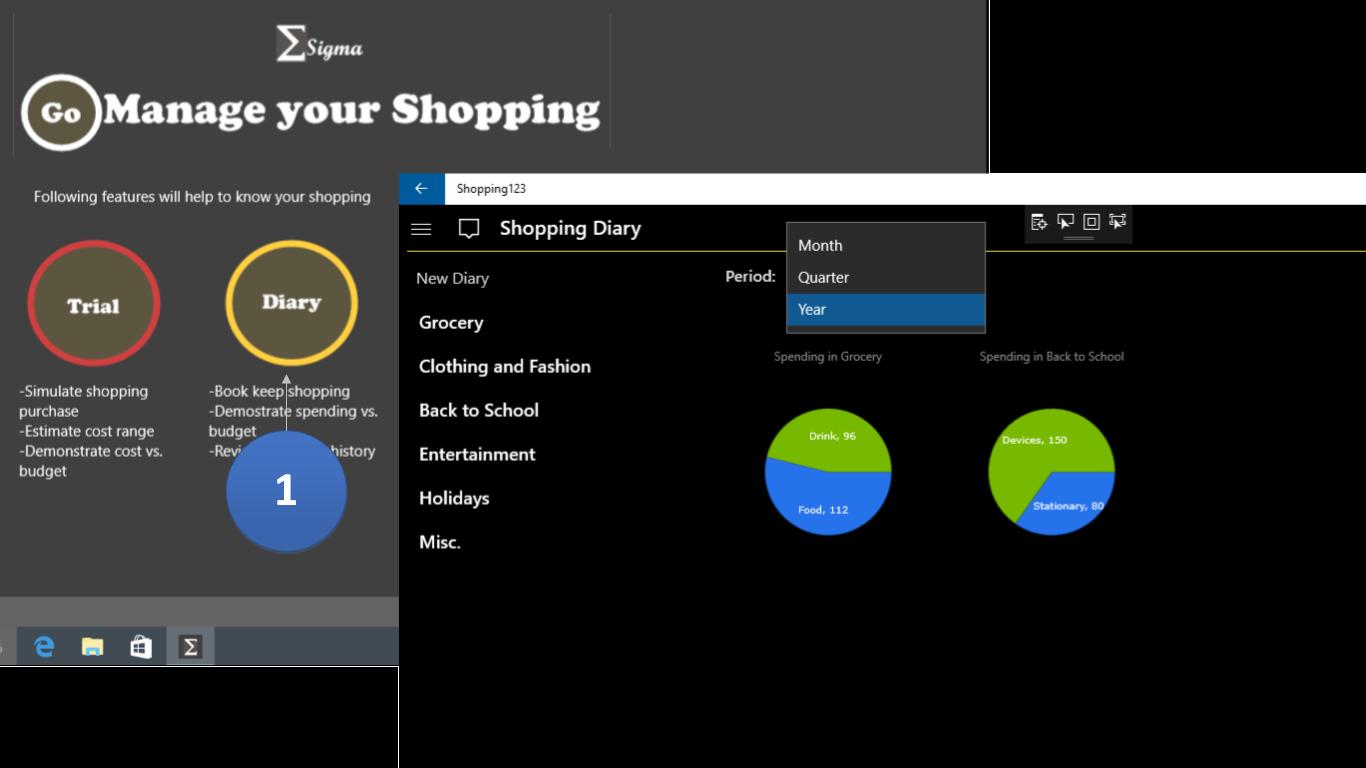Select Misc. category in sidebar

pyautogui.click(x=440, y=542)
